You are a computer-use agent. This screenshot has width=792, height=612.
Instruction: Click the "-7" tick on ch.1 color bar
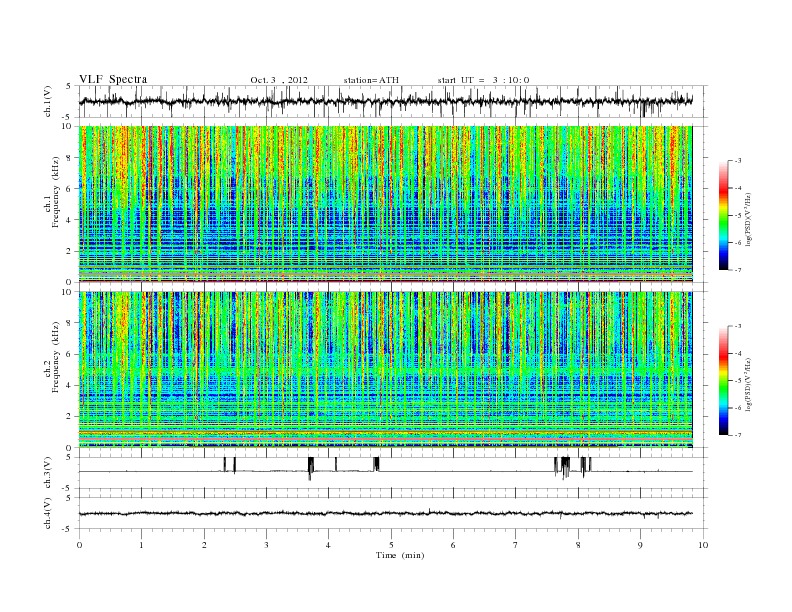pyautogui.click(x=737, y=270)
